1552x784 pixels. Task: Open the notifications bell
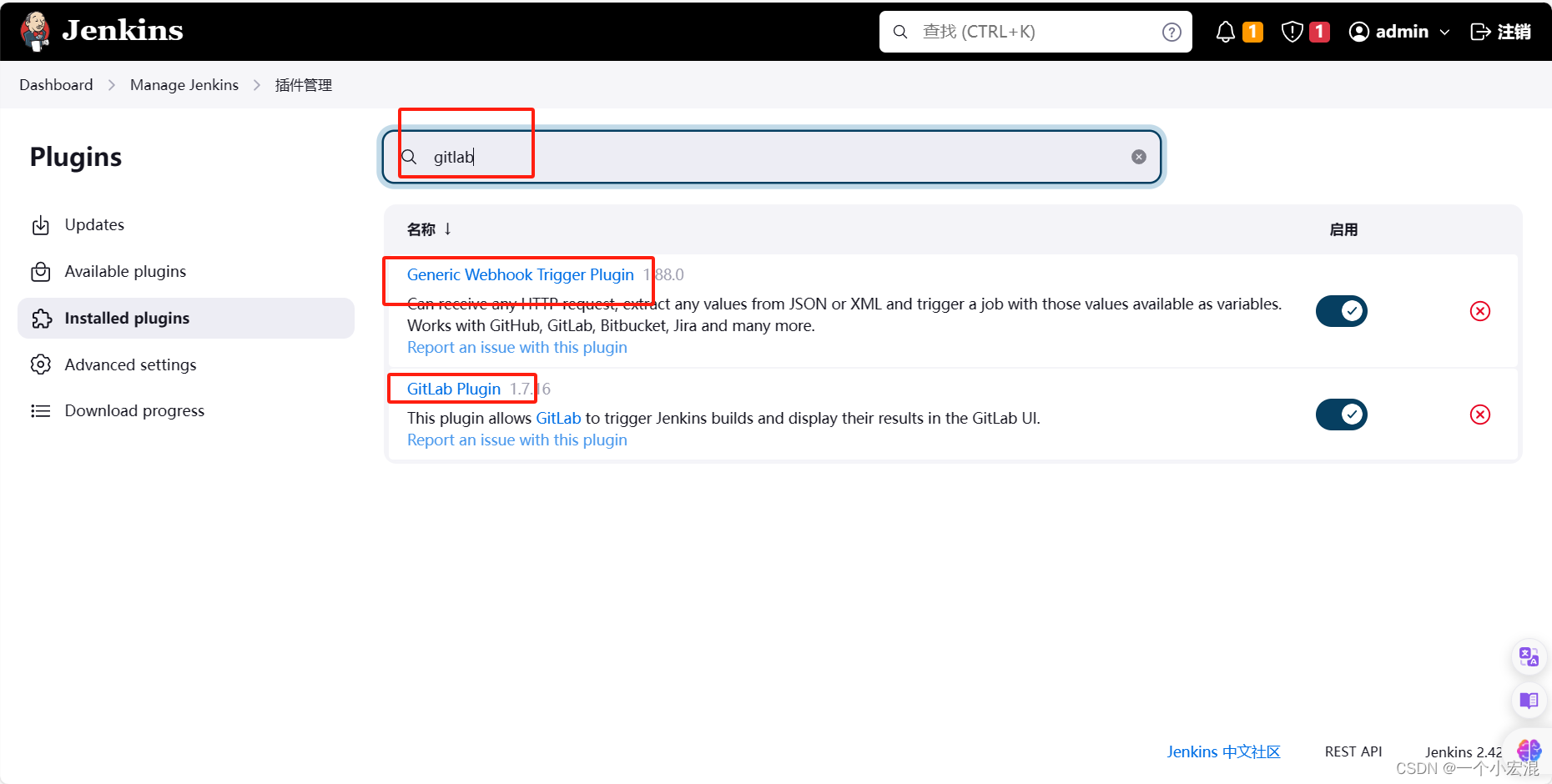(x=1225, y=31)
